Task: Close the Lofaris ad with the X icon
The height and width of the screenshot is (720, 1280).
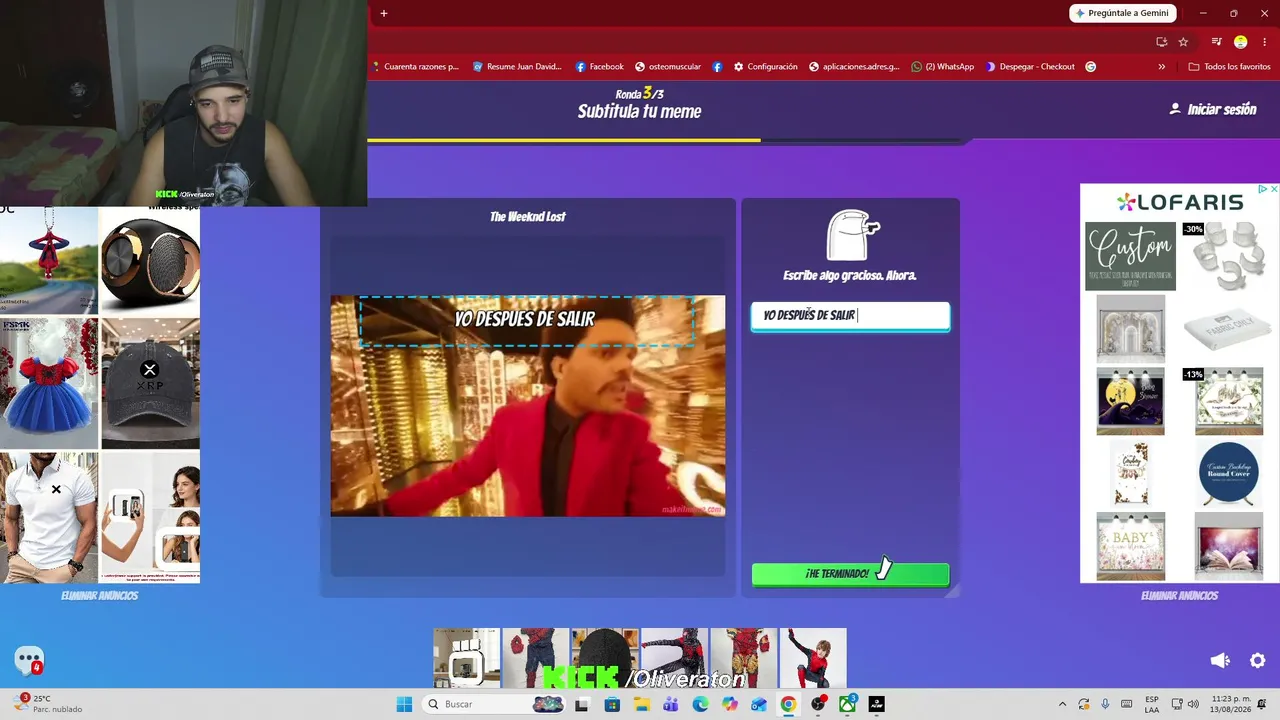Action: pos(1273,189)
